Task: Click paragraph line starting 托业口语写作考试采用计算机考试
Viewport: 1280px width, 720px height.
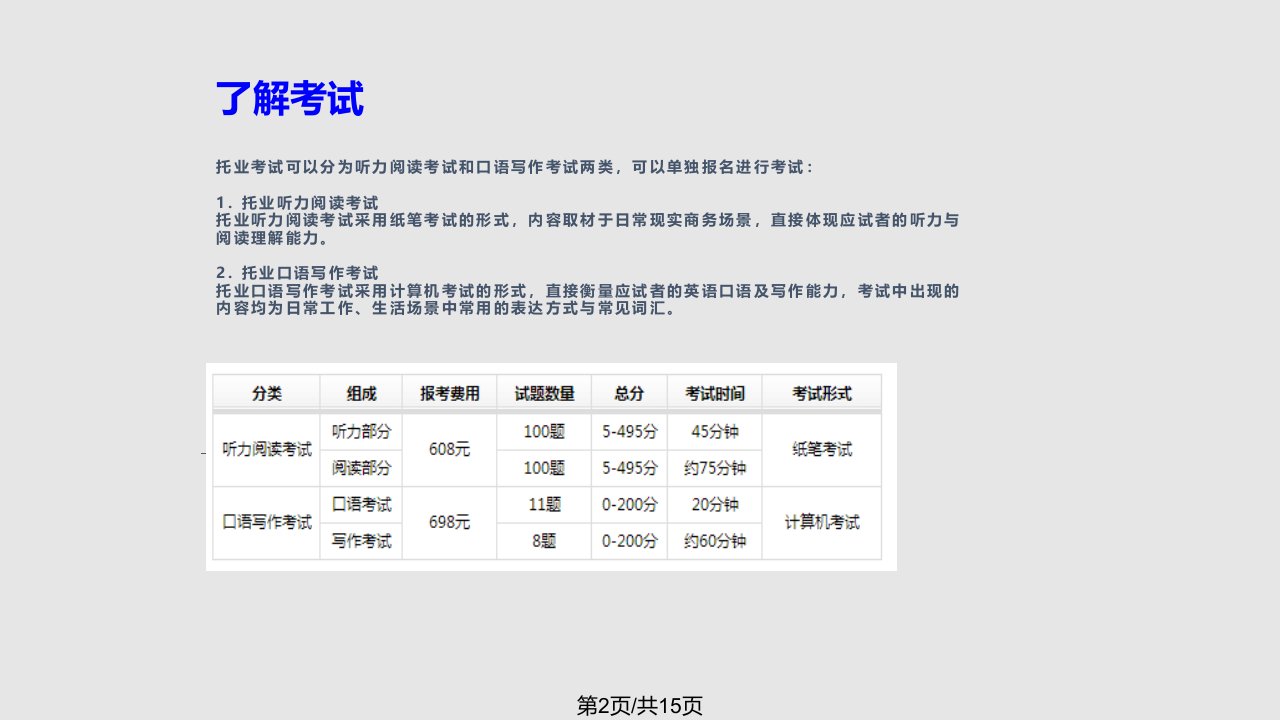Action: [587, 291]
